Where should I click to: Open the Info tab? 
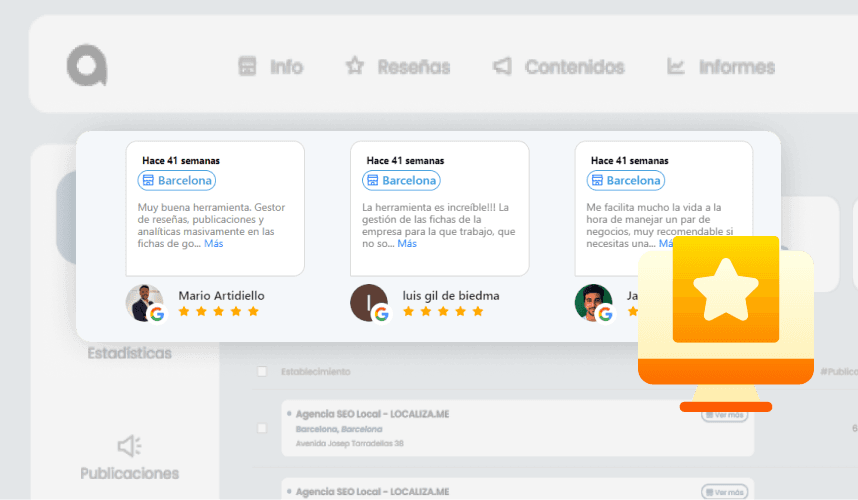[271, 67]
